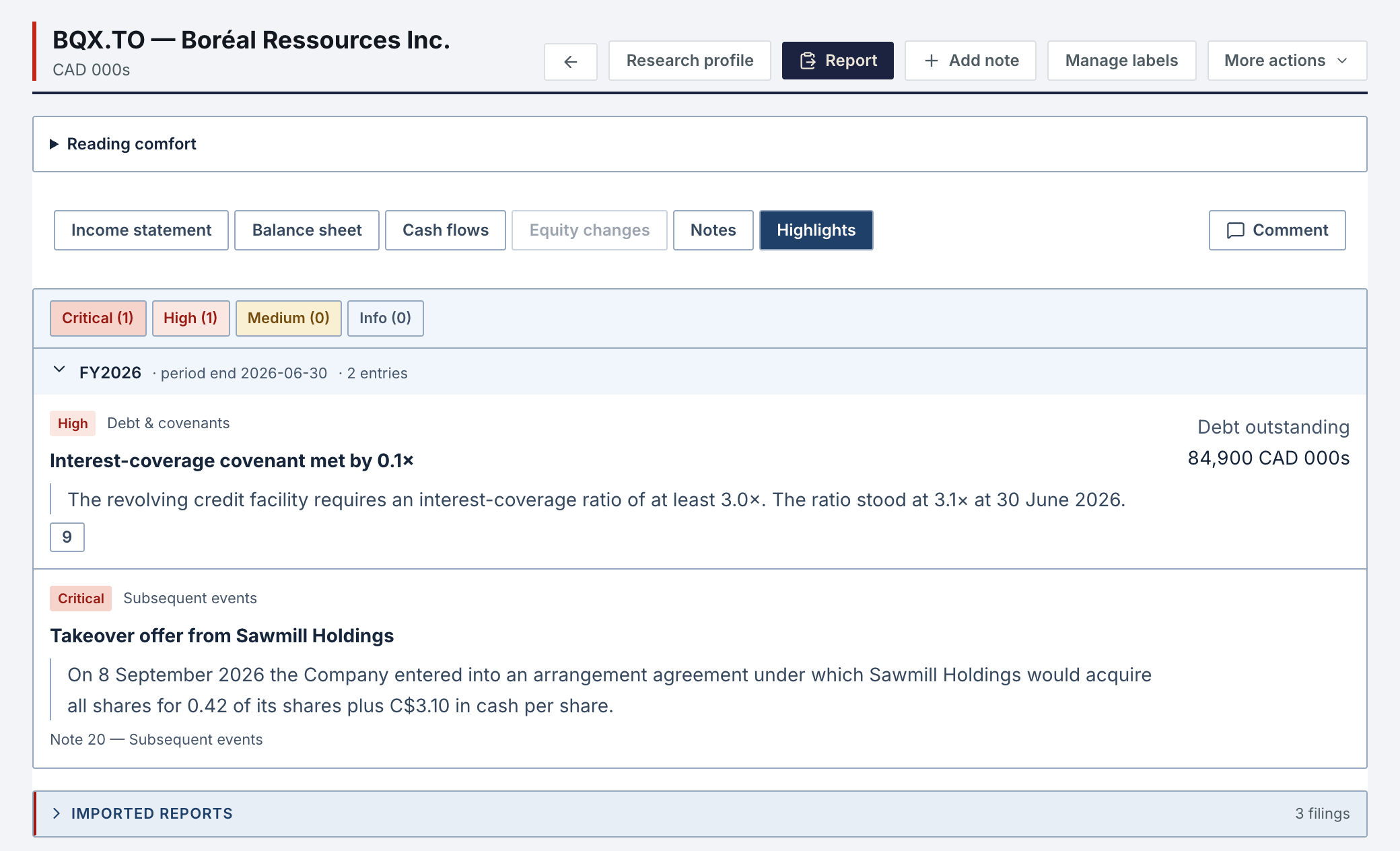Click the Subsequent events category label
1400x851 pixels.
(x=190, y=599)
